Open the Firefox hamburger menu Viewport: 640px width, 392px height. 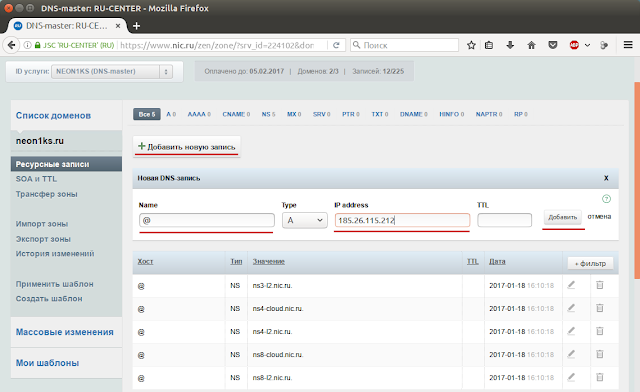tap(628, 45)
